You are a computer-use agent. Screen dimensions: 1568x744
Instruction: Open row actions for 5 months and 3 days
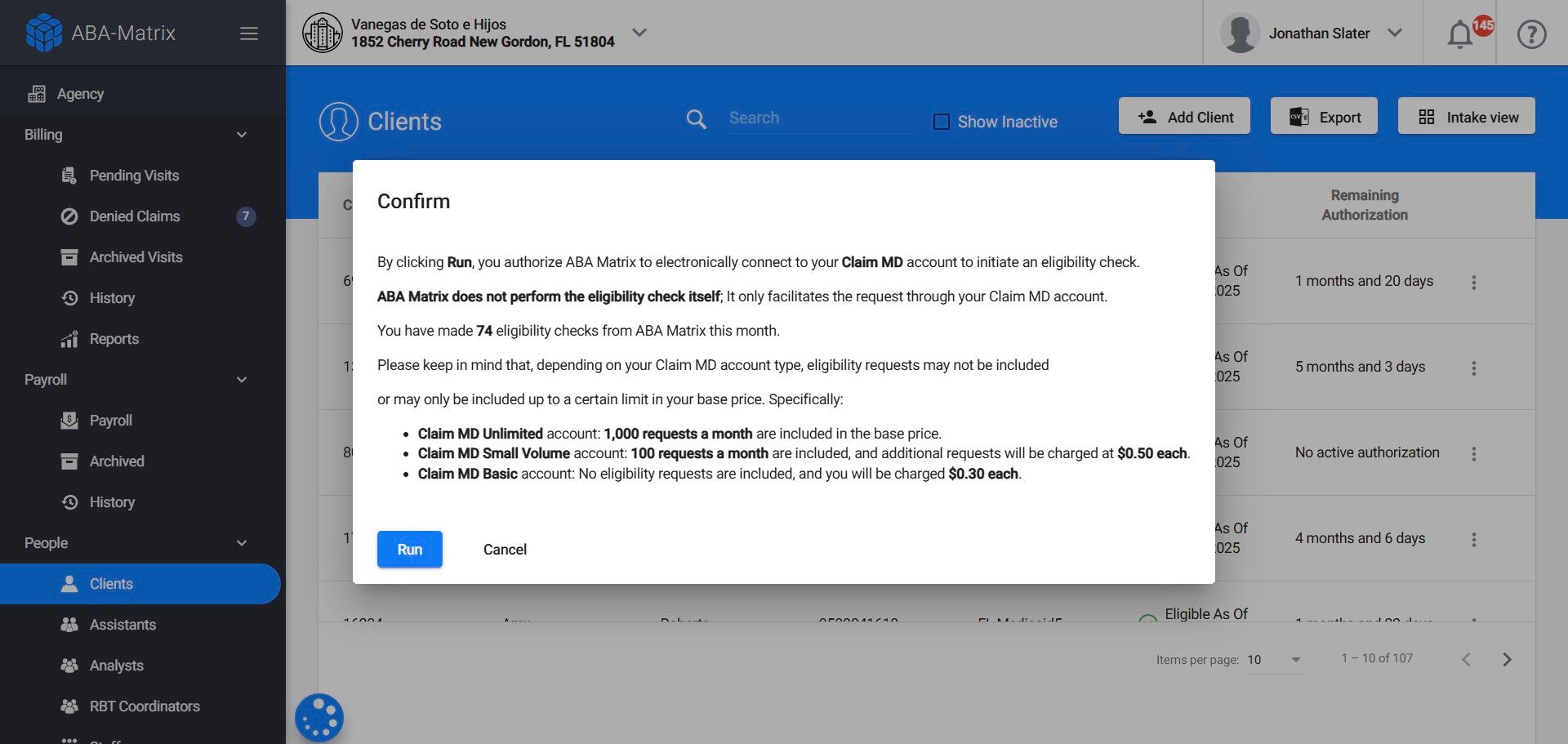(x=1474, y=368)
